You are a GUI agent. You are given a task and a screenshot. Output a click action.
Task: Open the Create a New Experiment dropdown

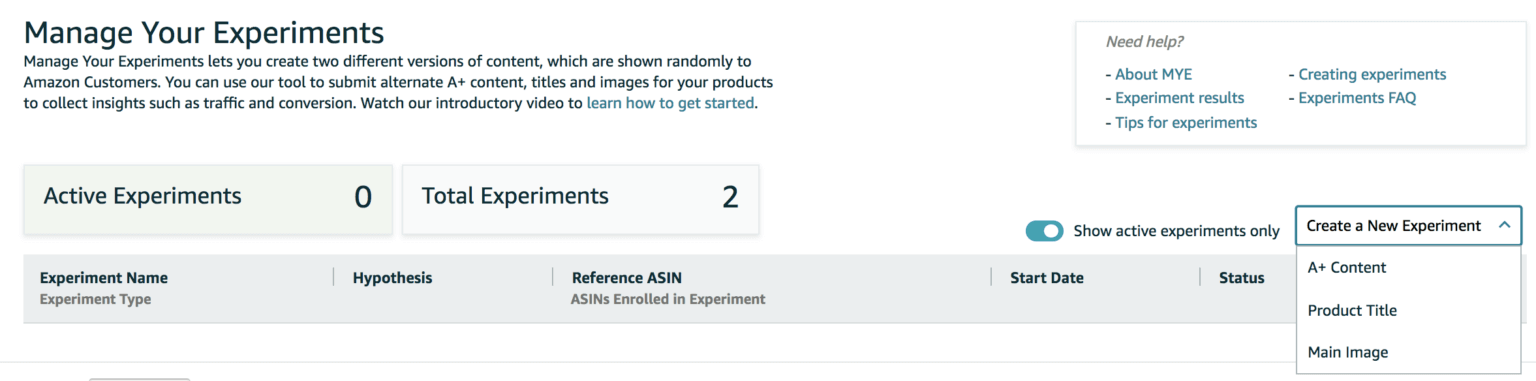click(x=1408, y=226)
